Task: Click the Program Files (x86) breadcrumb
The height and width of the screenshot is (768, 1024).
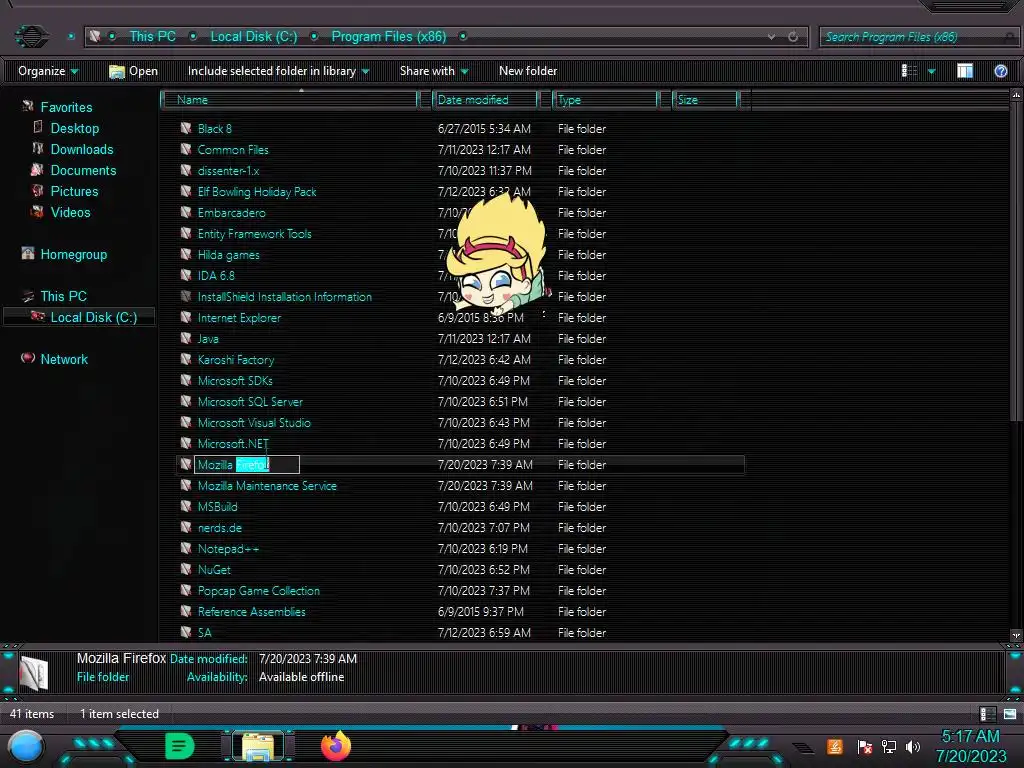Action: [x=389, y=37]
